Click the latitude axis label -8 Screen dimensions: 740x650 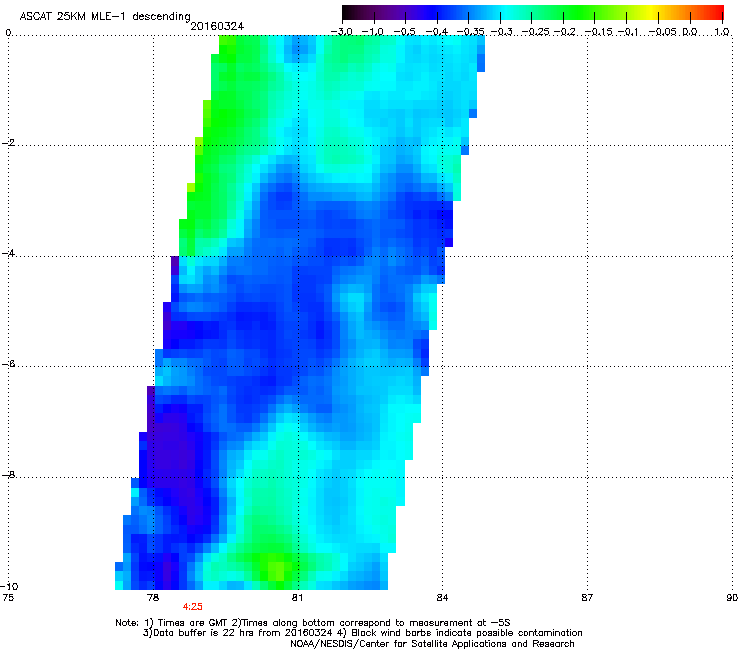(x=9, y=474)
